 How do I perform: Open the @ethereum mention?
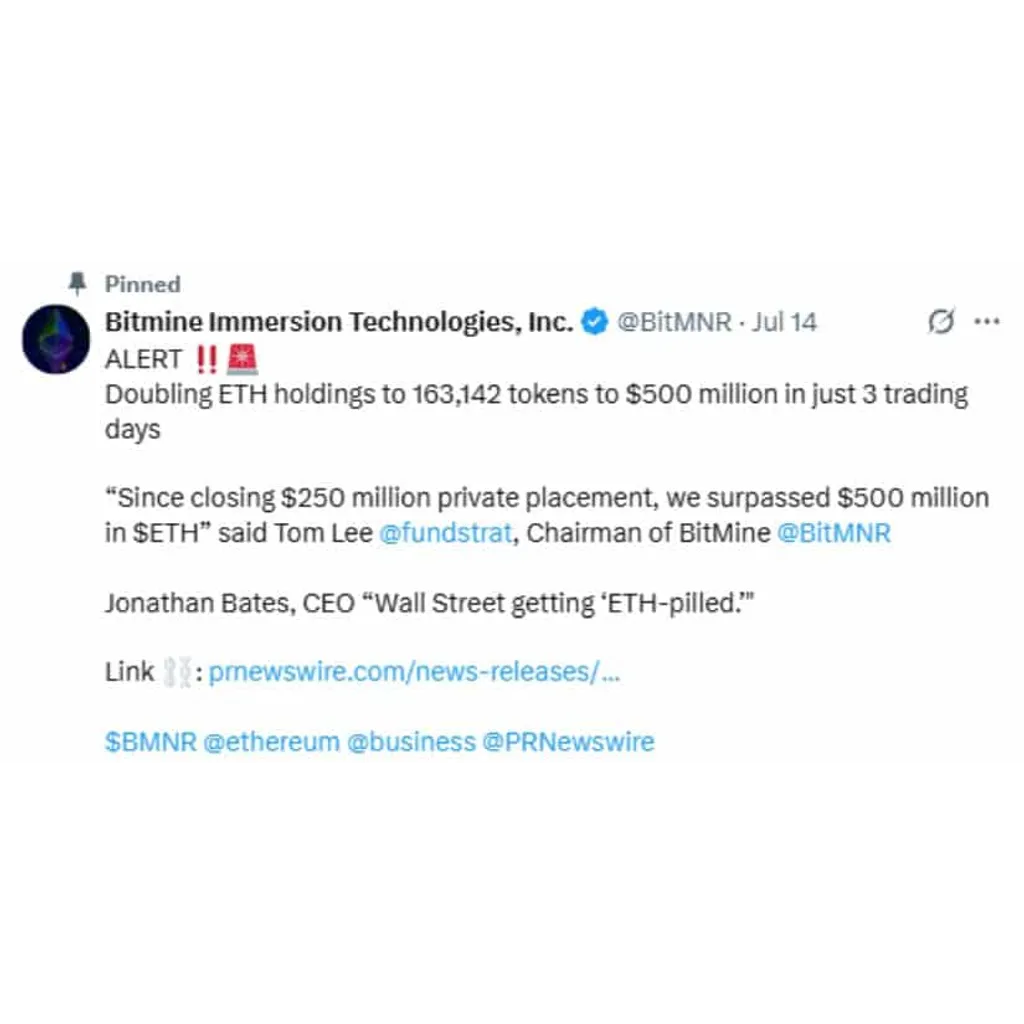(272, 742)
